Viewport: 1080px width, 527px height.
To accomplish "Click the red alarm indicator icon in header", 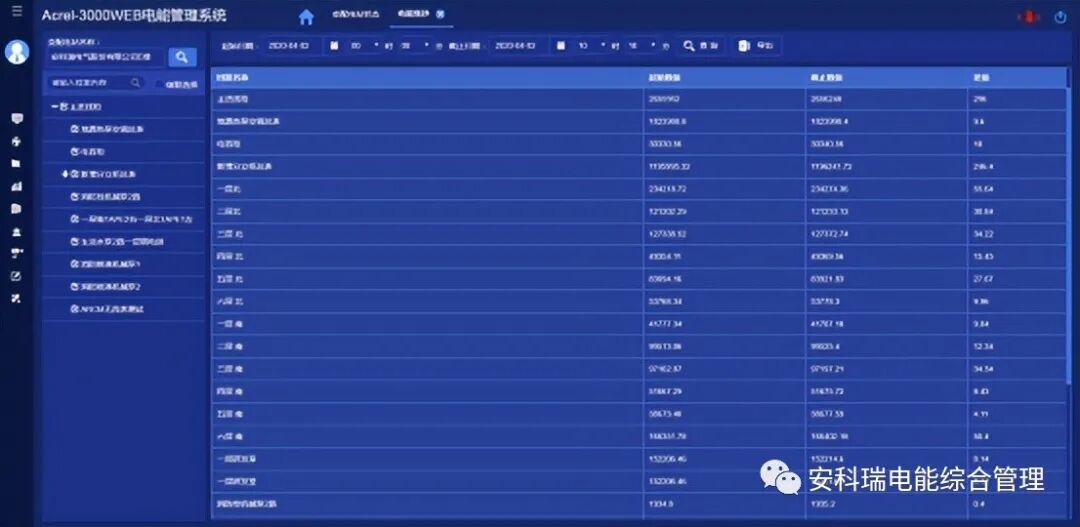I will point(1030,17).
